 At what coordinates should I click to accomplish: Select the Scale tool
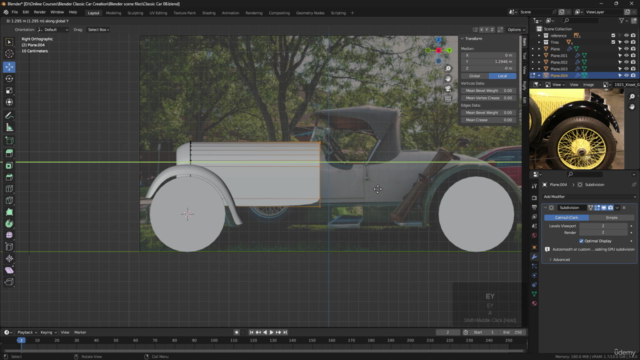coord(9,90)
